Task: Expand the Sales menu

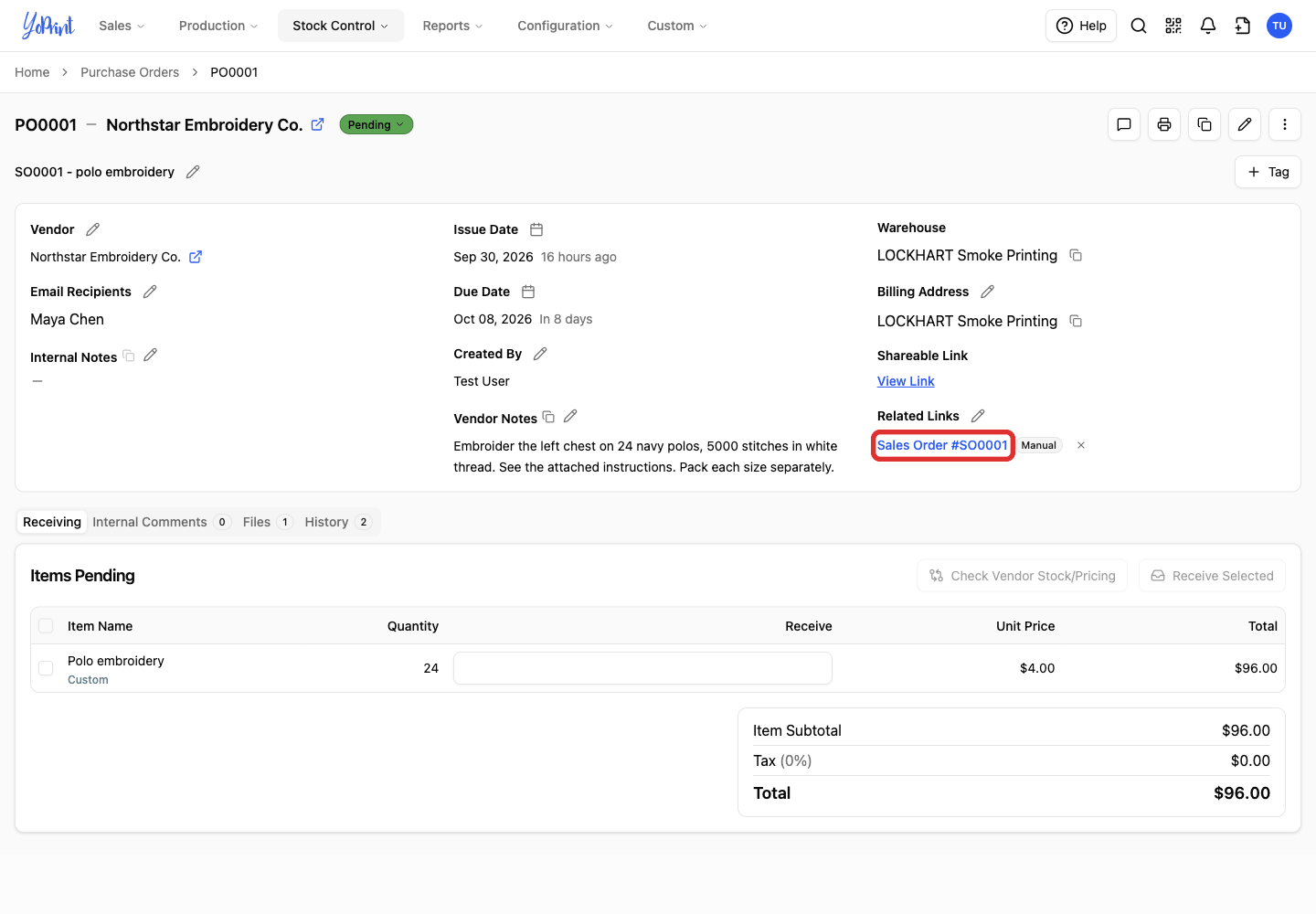Action: 122,26
